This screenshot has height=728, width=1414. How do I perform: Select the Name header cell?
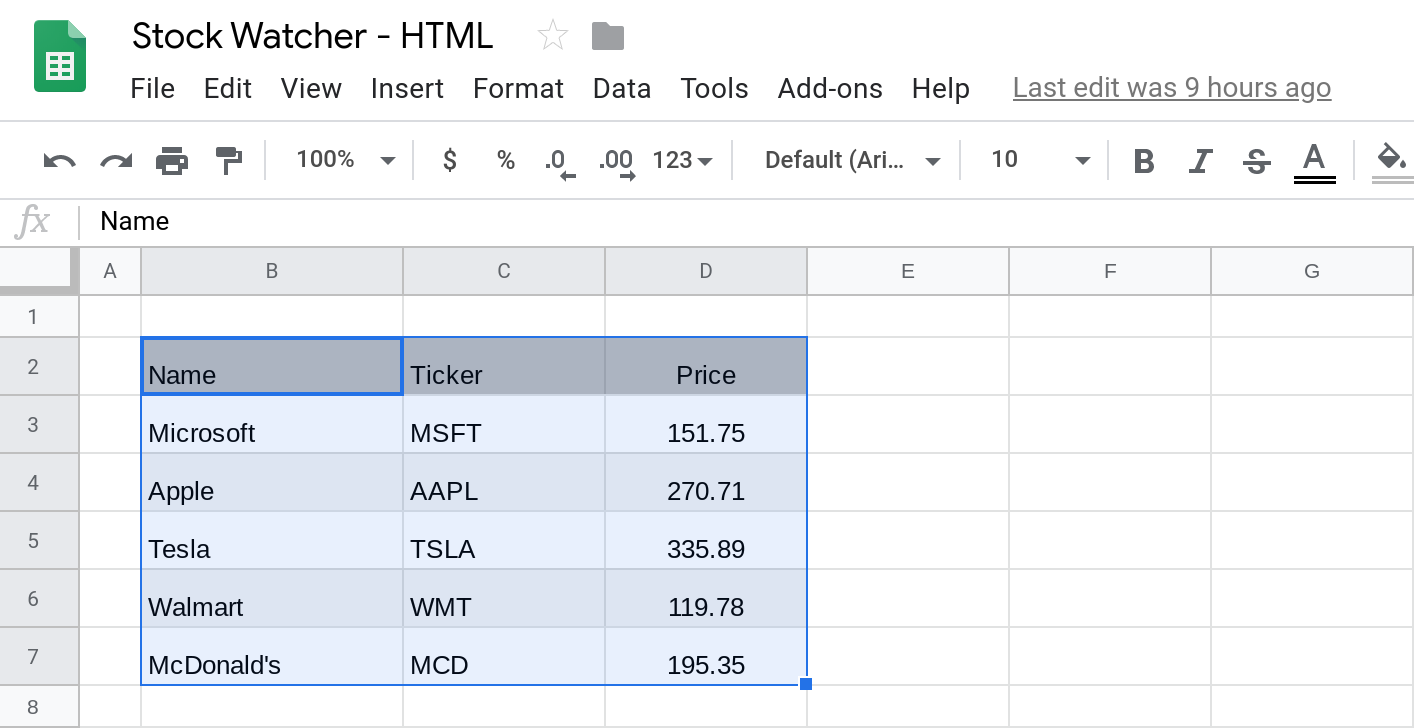click(272, 367)
